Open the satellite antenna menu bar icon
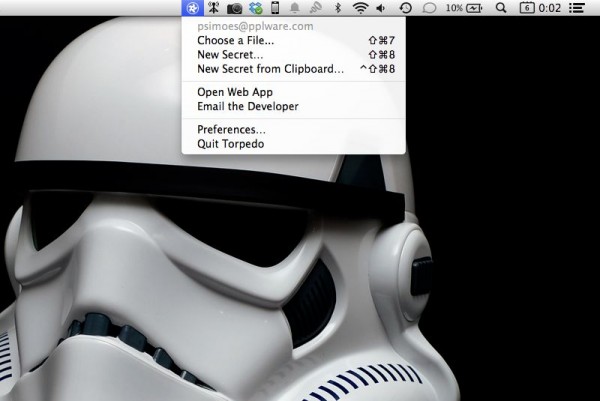The height and width of the screenshot is (401, 600). [214, 8]
